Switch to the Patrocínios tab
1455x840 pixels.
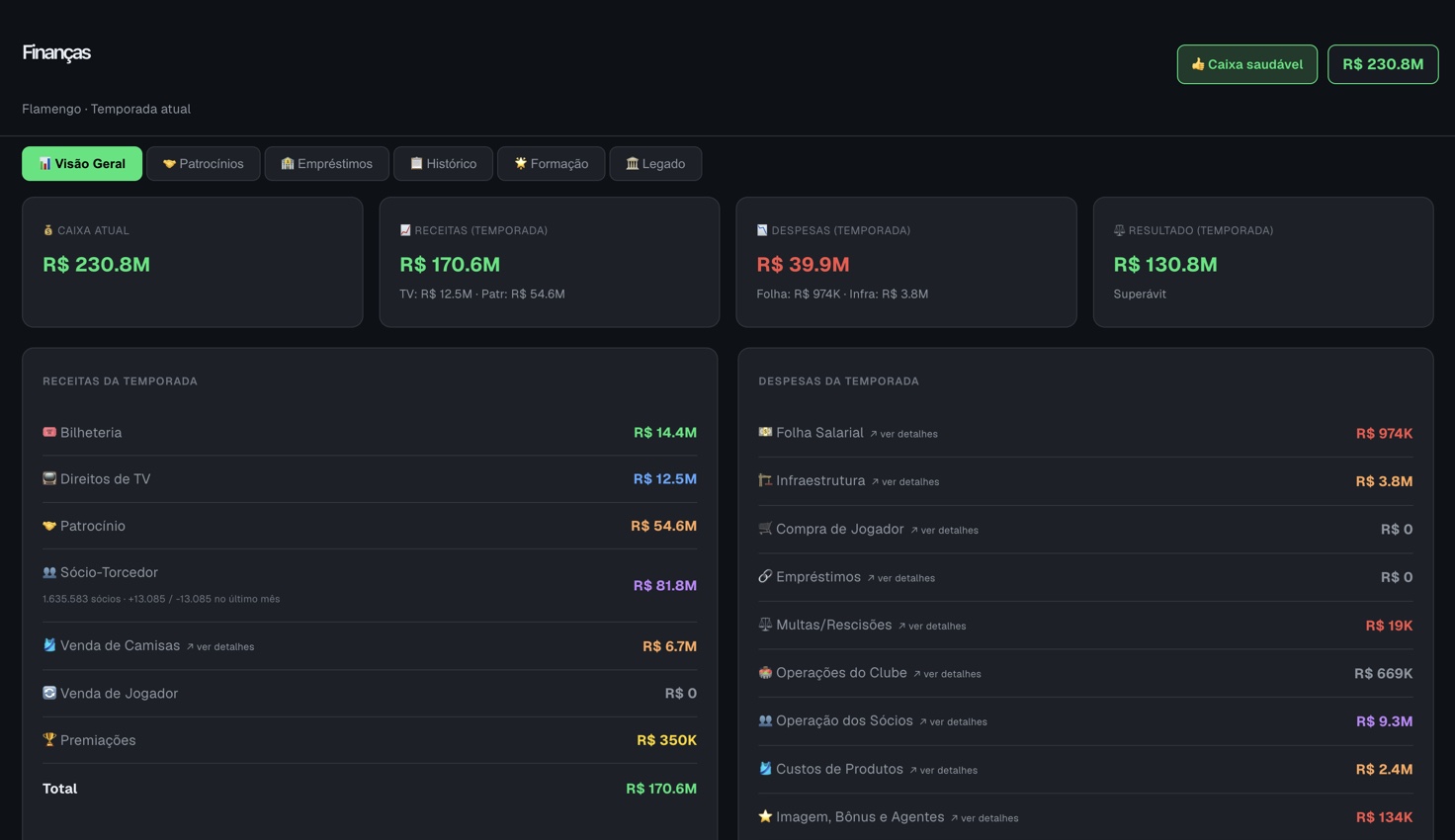pyautogui.click(x=204, y=164)
